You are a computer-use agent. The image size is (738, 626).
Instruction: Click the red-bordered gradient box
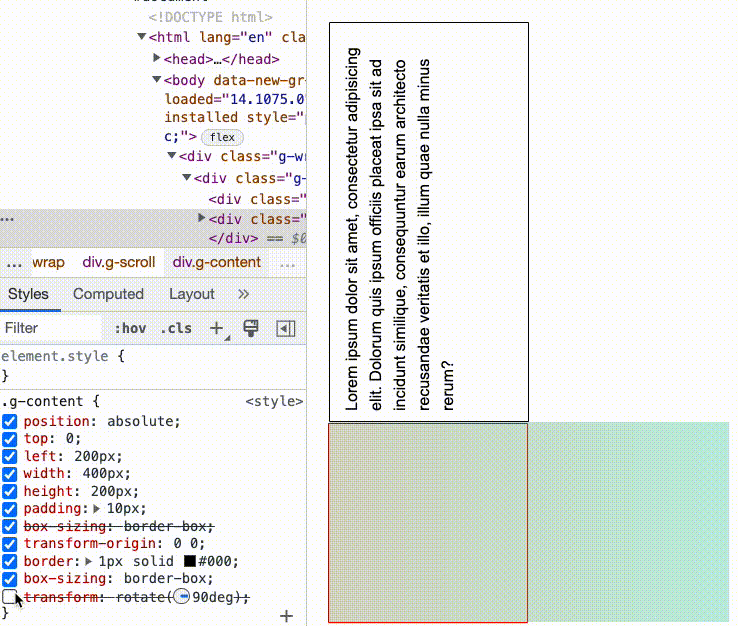[x=428, y=523]
